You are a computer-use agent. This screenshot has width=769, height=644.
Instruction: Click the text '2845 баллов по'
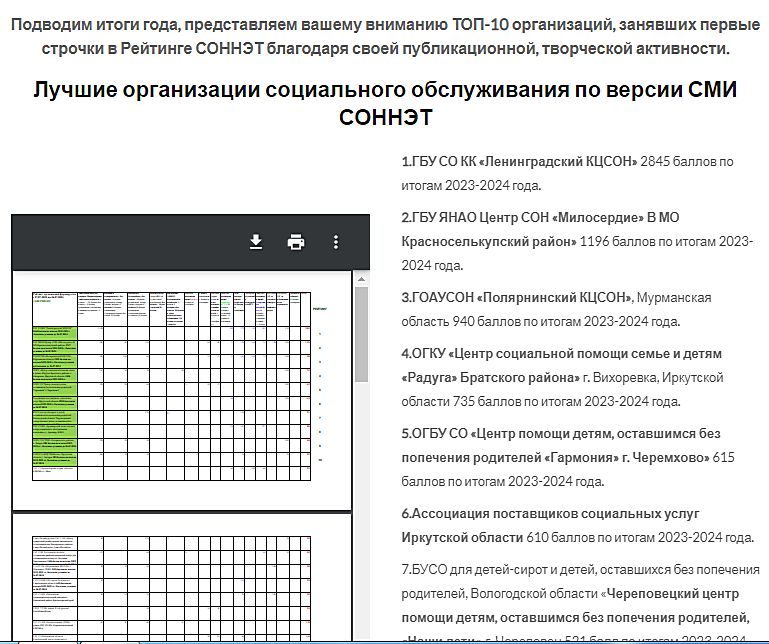(x=687, y=161)
